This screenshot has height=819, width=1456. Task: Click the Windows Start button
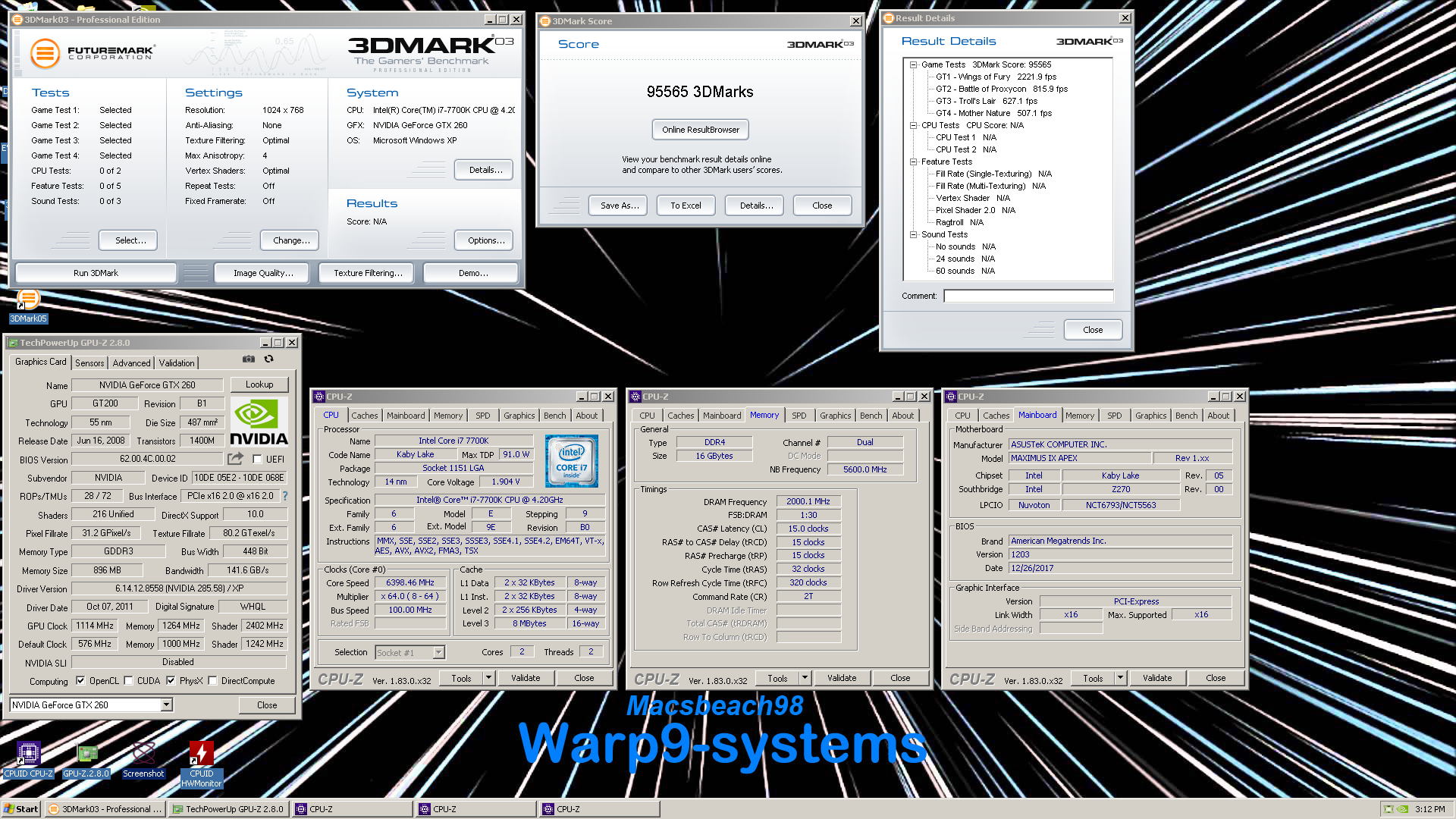20,809
